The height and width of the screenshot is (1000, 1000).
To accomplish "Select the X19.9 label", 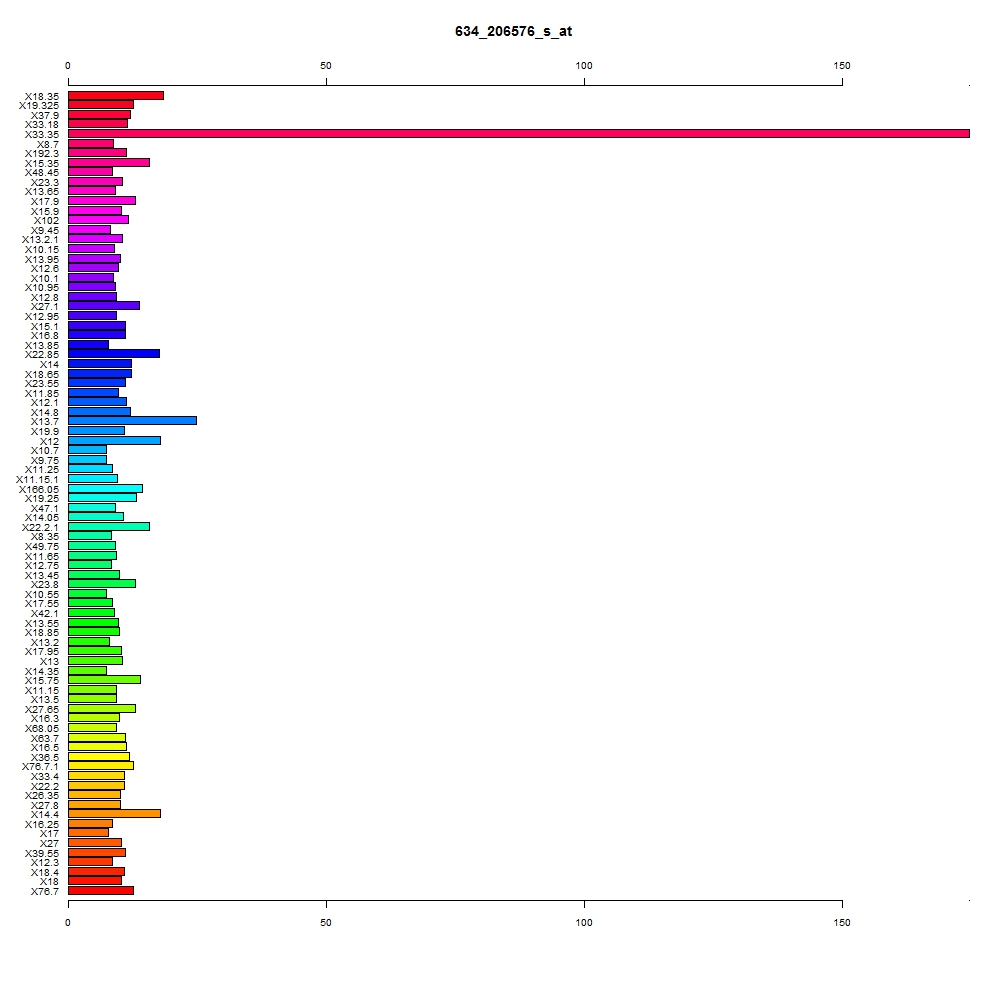I will coord(45,432).
